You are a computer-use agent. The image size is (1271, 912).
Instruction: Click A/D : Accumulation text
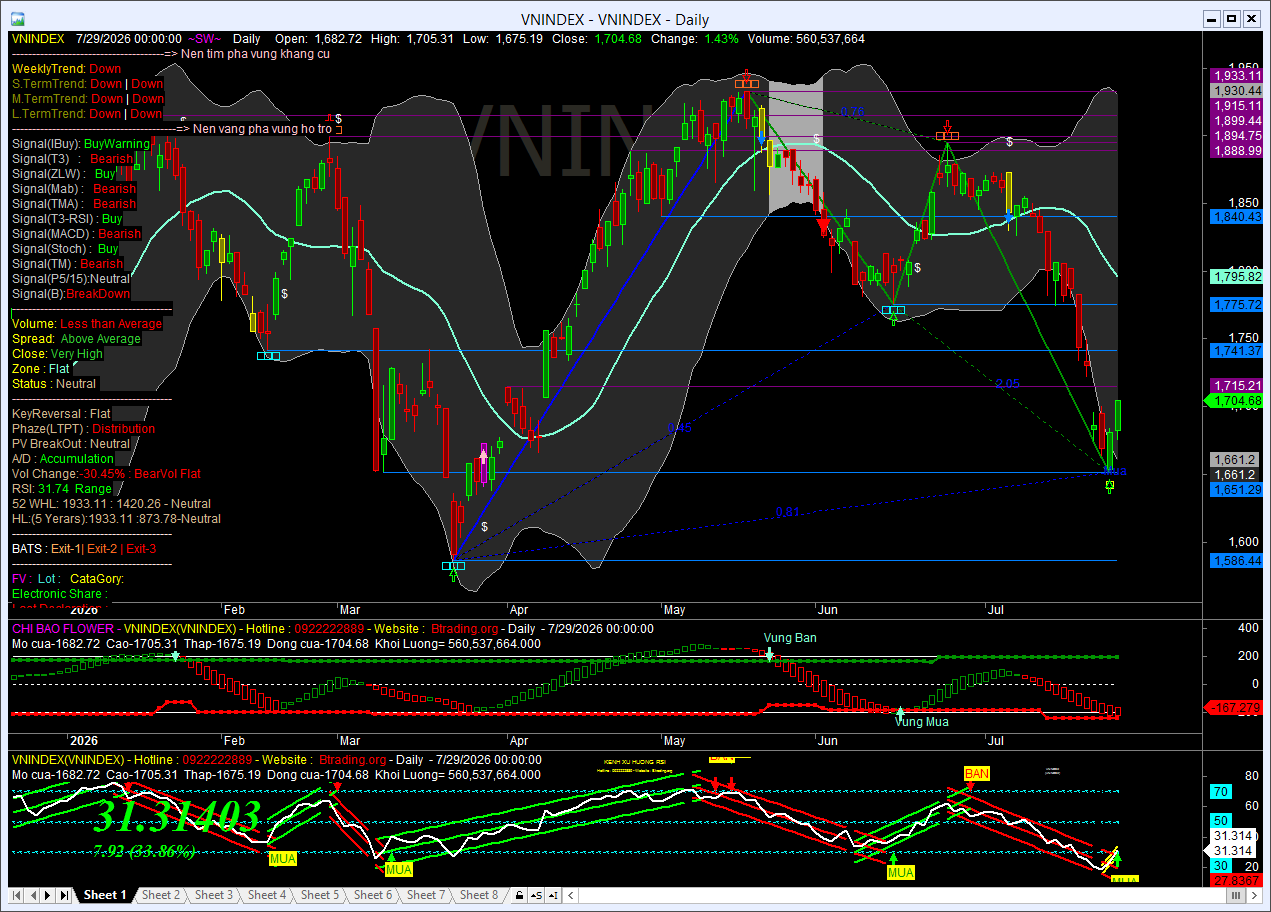62,459
